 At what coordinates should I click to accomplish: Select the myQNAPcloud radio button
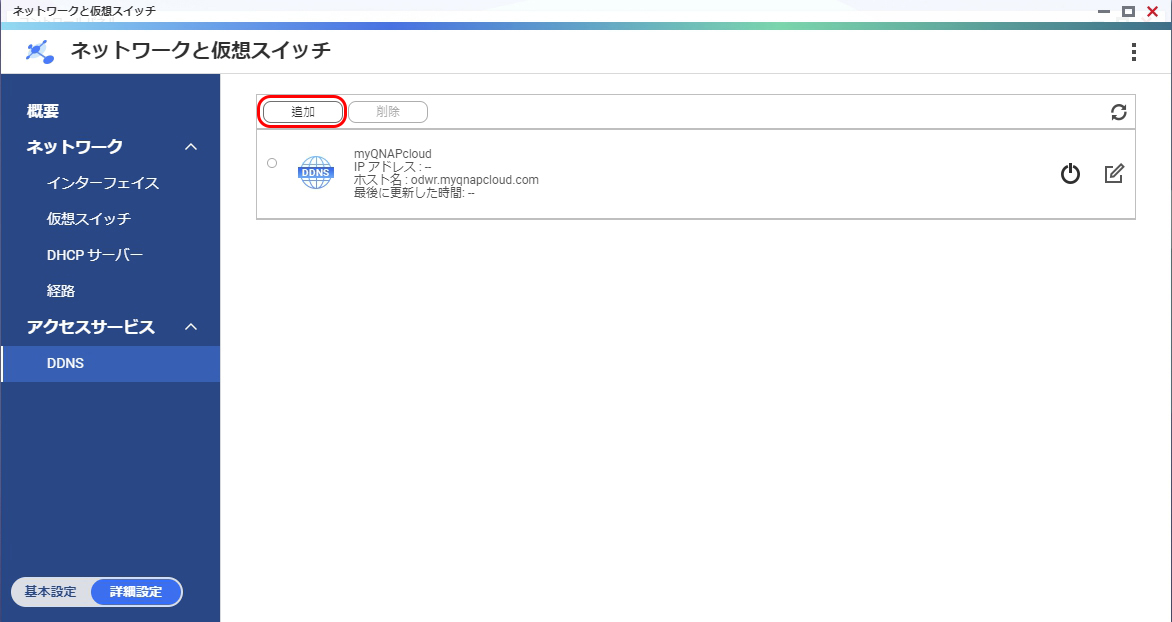[272, 163]
